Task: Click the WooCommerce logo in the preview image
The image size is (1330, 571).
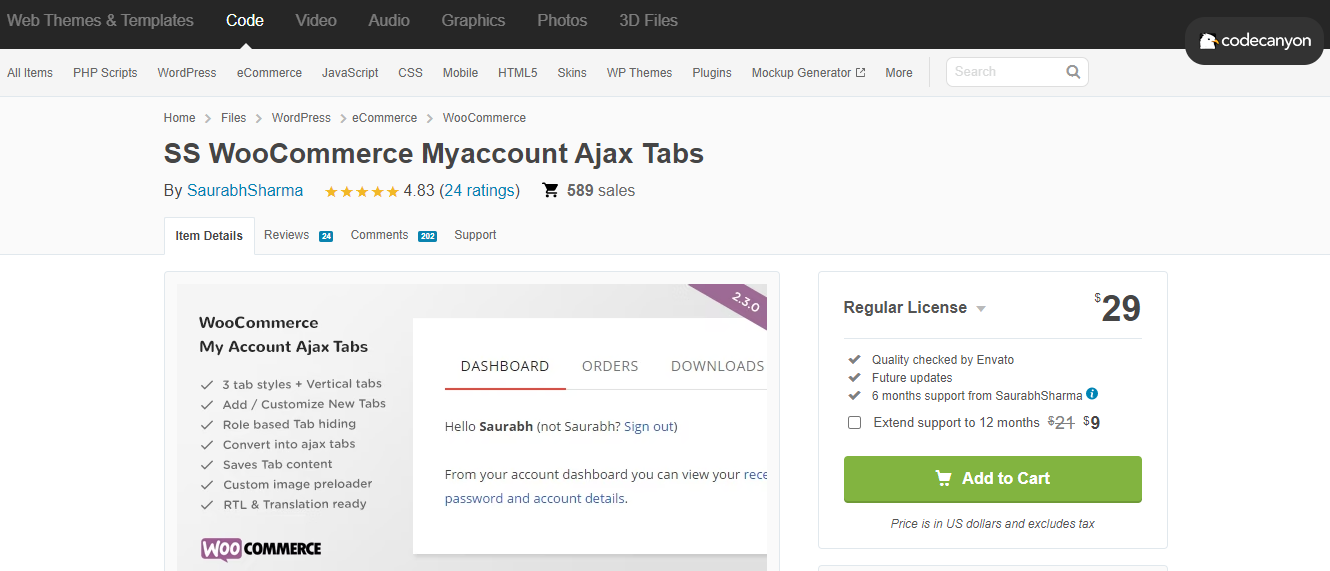Action: click(x=261, y=548)
